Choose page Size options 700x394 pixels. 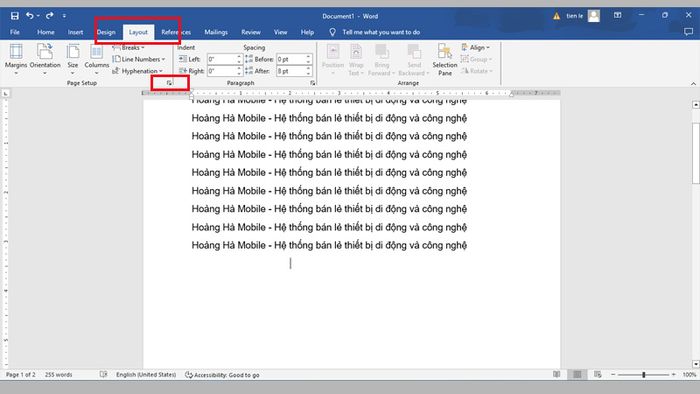73,59
